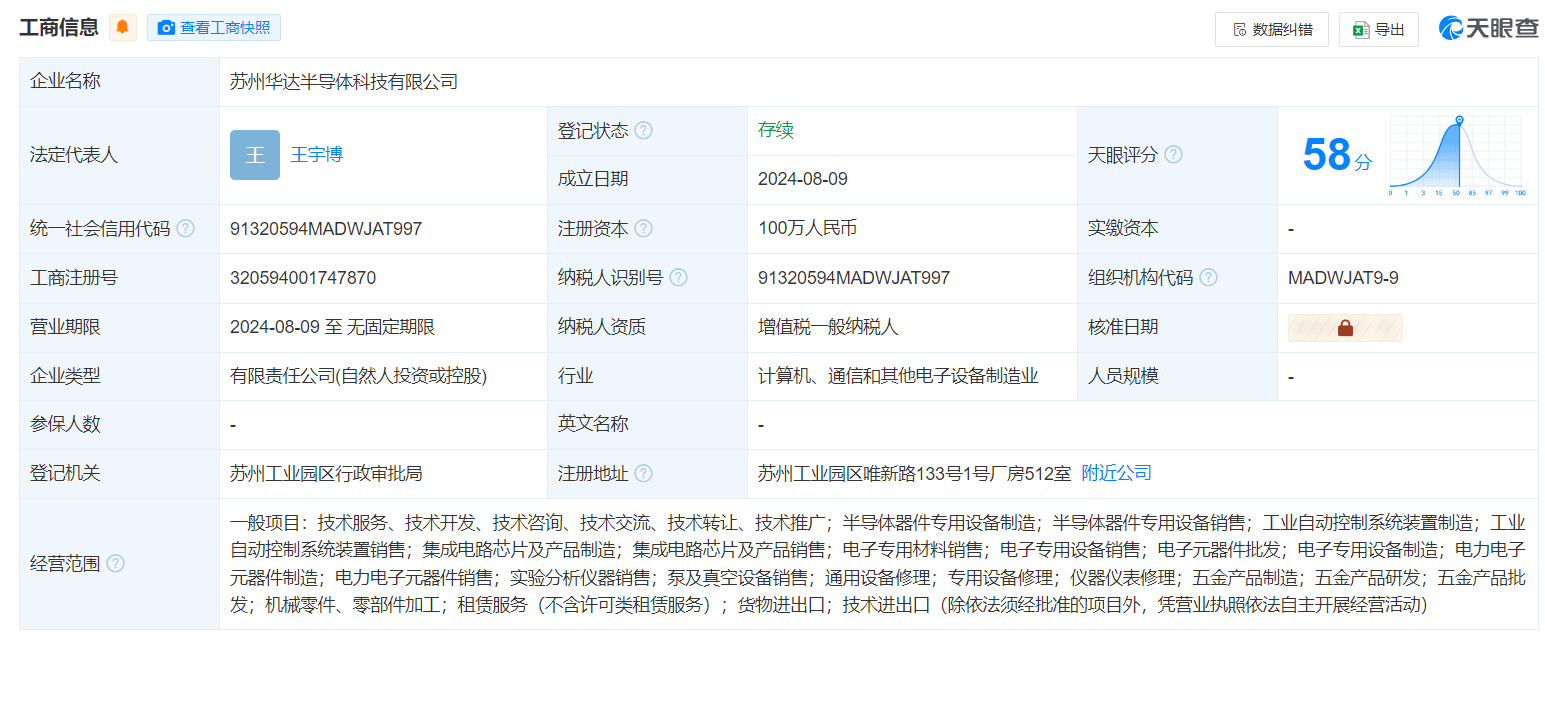Unlock the locked 核准日期 value
Image resolution: width=1545 pixels, height=704 pixels.
[x=1345, y=328]
